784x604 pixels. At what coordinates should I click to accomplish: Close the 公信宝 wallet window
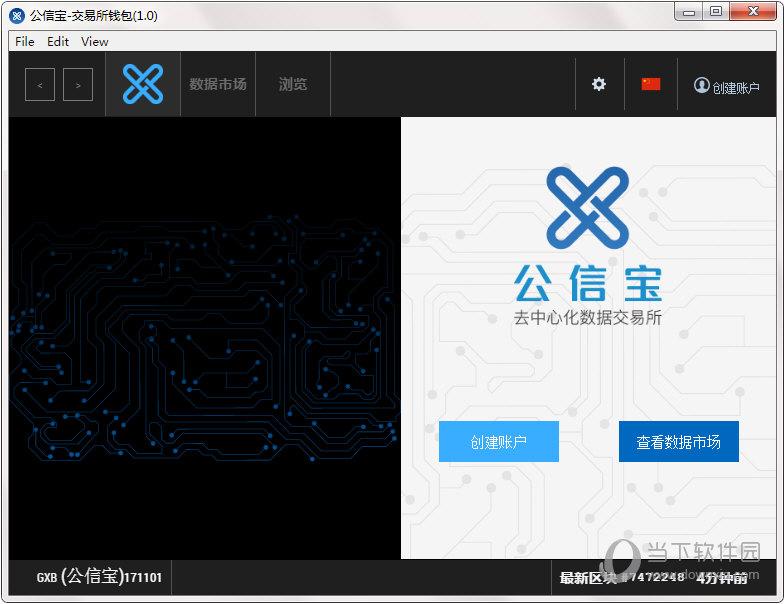point(753,12)
